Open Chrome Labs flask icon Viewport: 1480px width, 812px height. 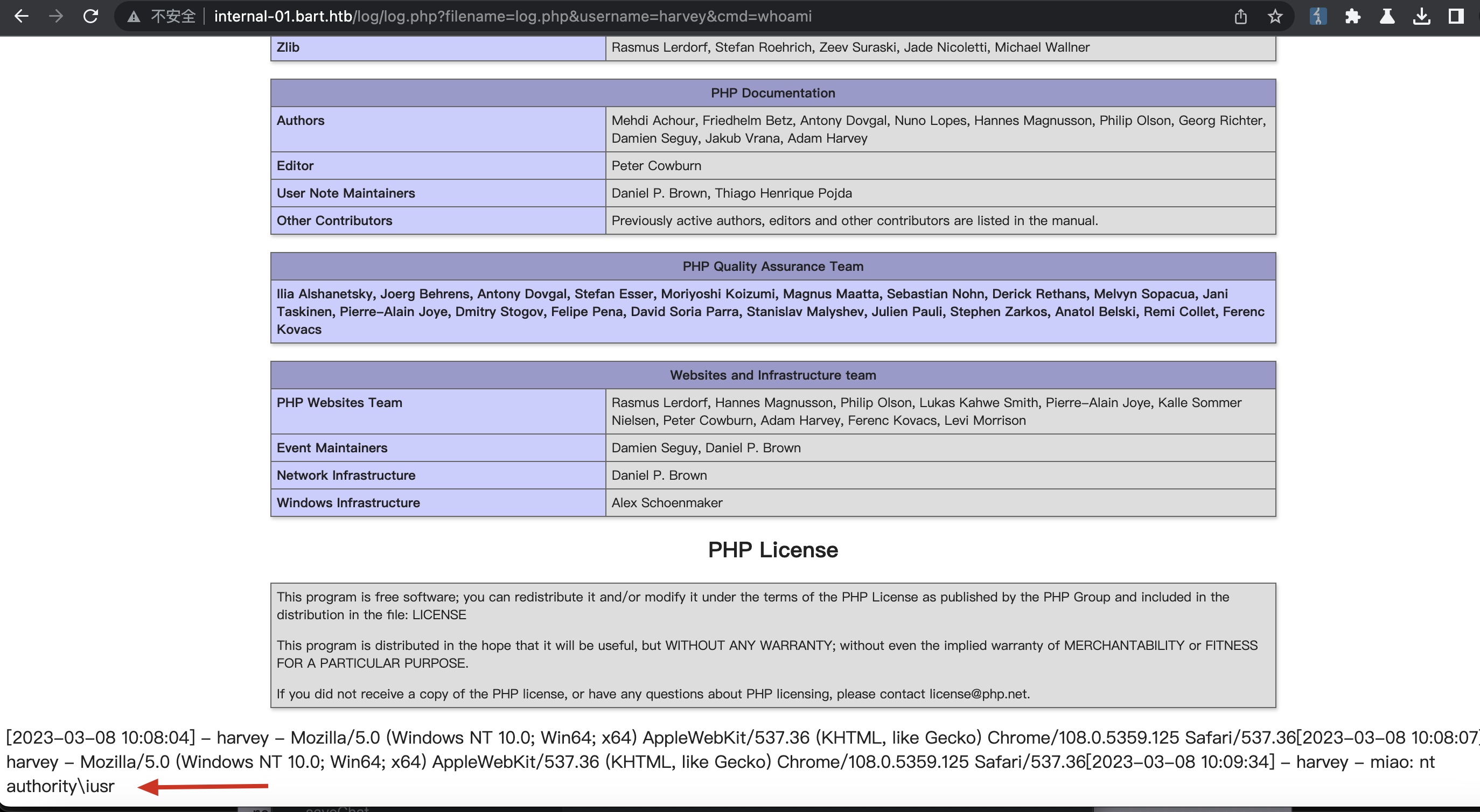[x=1387, y=16]
